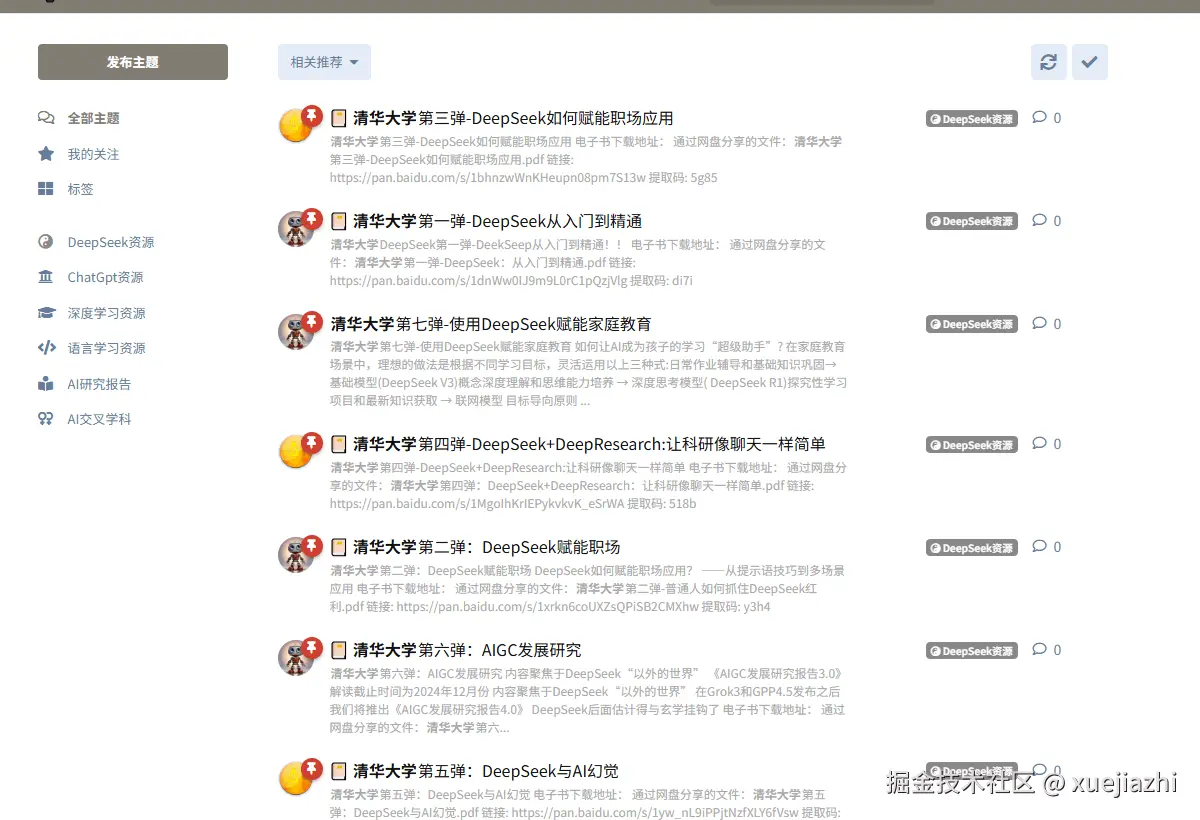Click the document icon before 第四弹 title

coord(339,444)
